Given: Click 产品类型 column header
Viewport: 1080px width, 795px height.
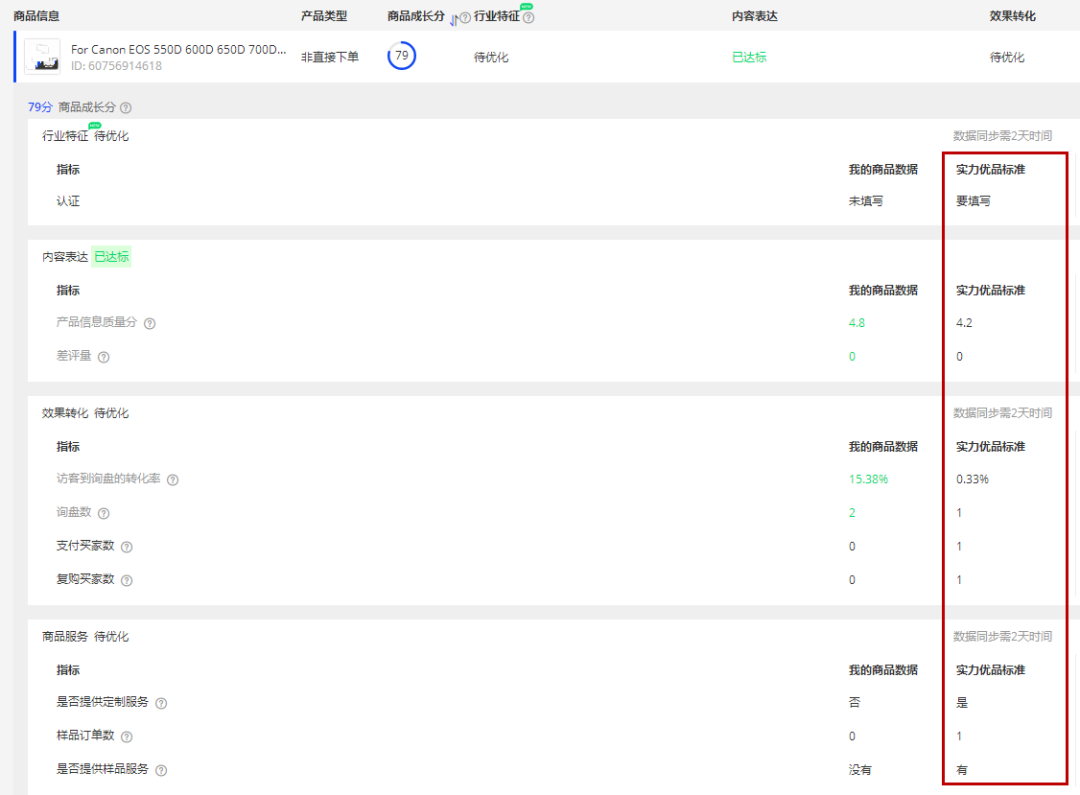Looking at the screenshot, I should point(324,16).
